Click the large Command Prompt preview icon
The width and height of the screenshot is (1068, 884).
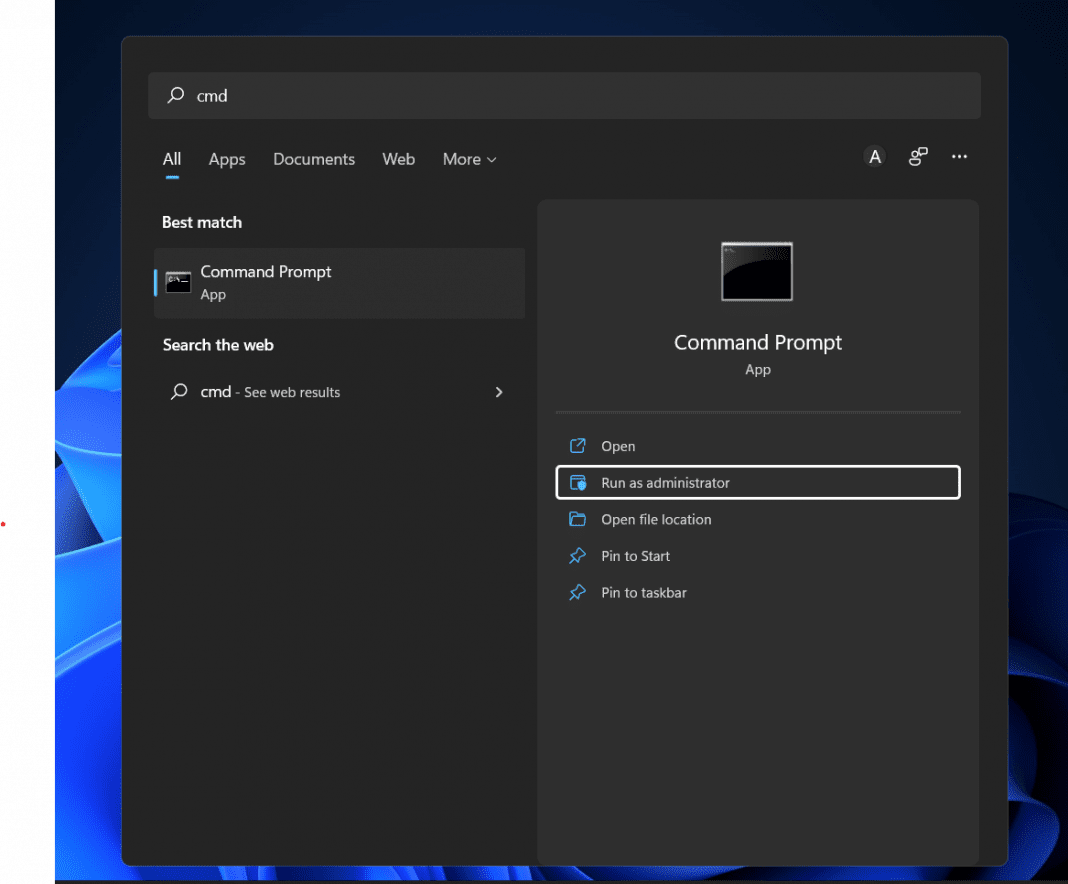tap(757, 271)
